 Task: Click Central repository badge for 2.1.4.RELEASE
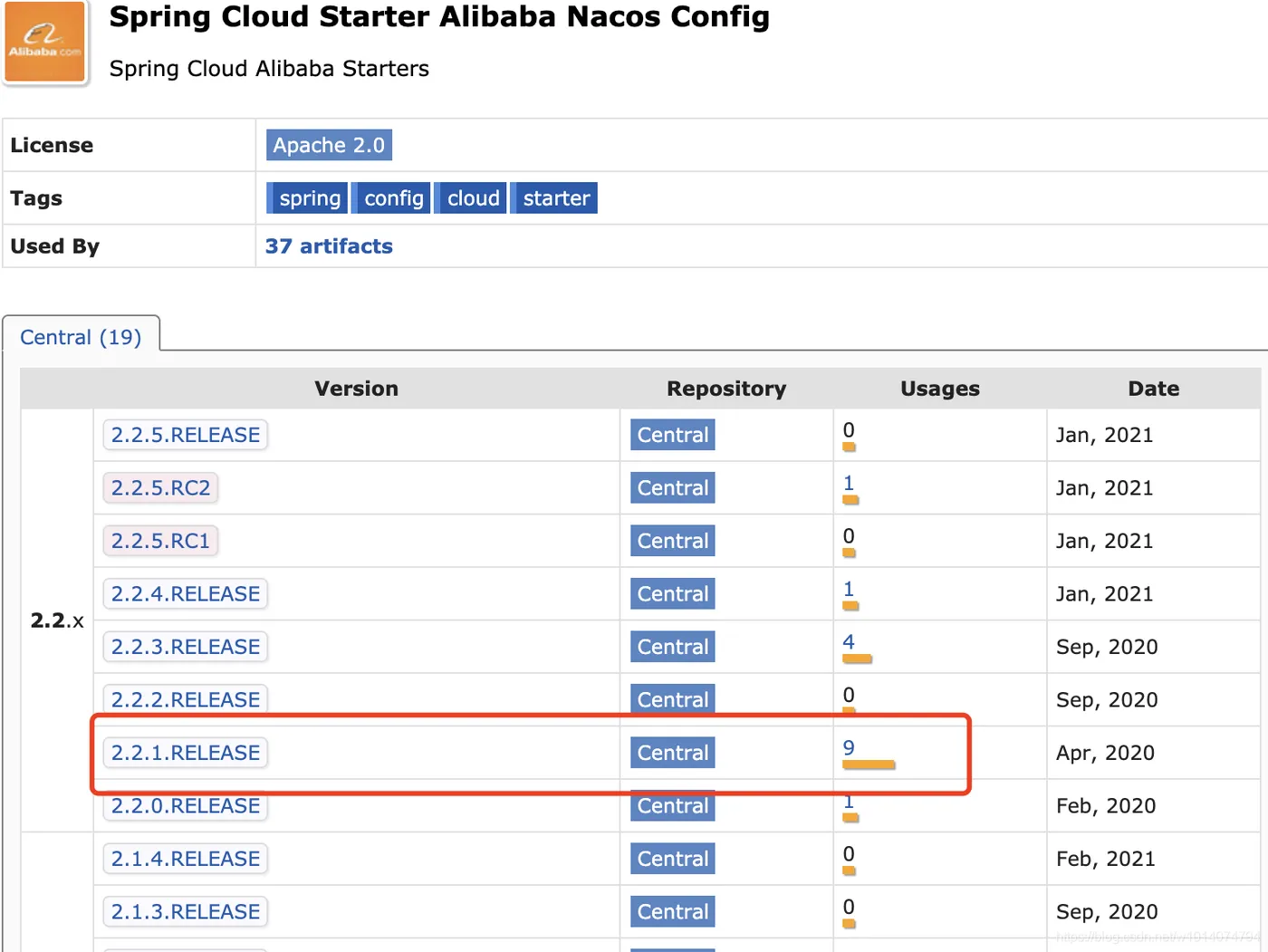(x=673, y=859)
